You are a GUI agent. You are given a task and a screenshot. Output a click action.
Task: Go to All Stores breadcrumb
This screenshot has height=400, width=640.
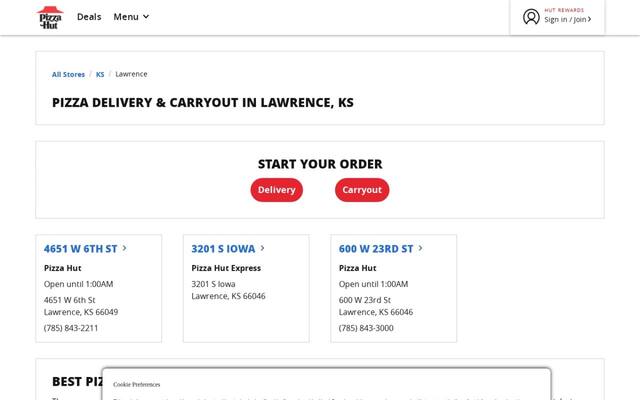coord(68,74)
